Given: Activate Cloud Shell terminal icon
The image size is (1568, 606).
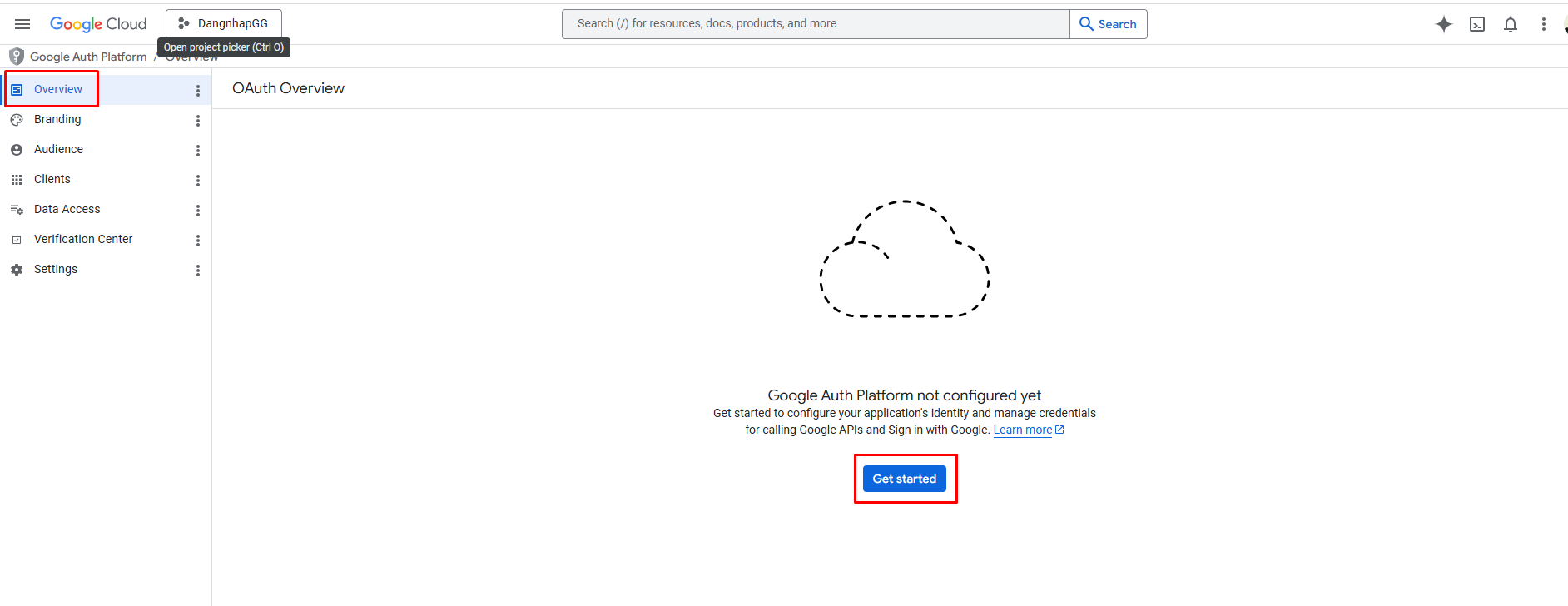Looking at the screenshot, I should (x=1476, y=24).
